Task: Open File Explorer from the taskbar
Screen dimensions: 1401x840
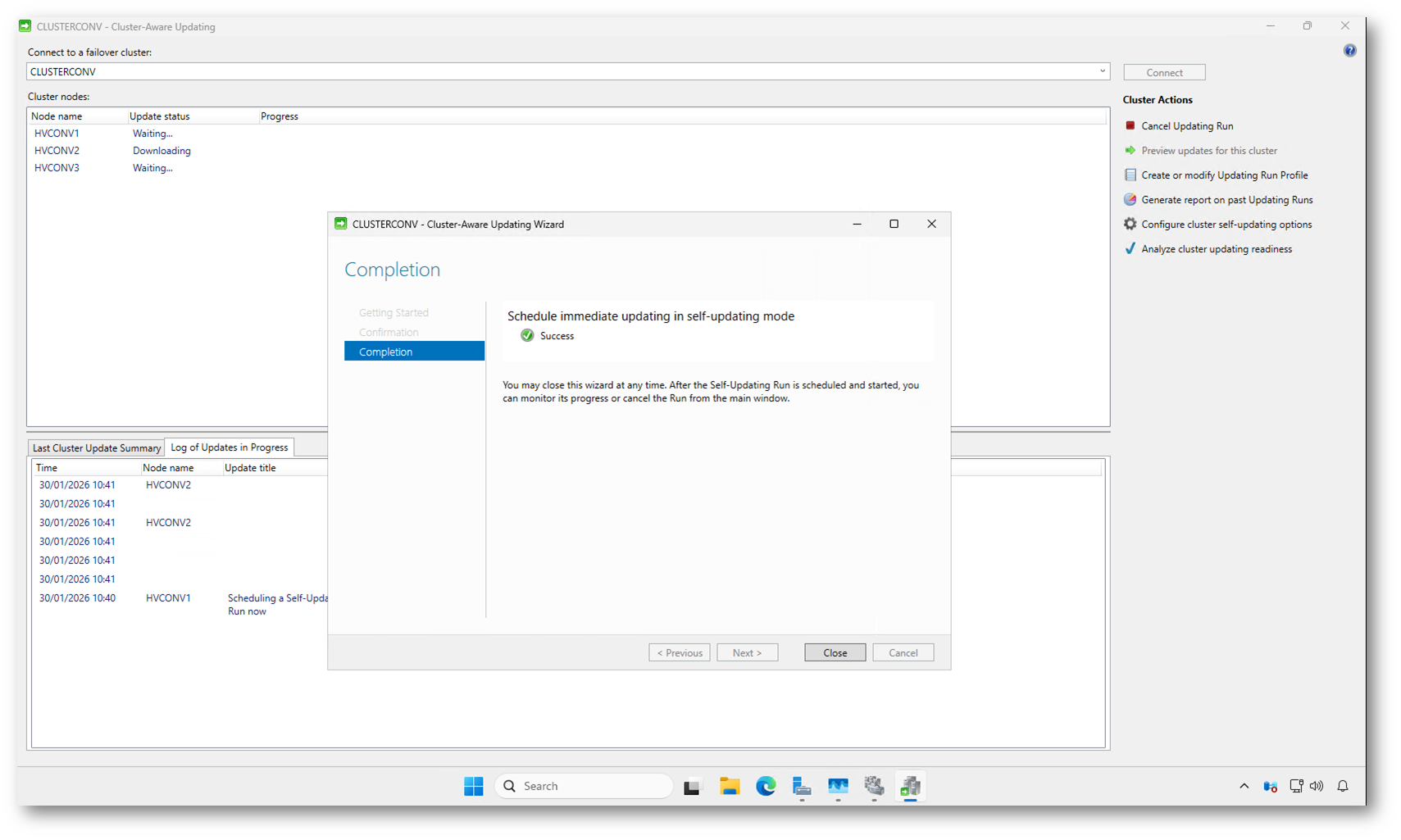Action: [730, 787]
